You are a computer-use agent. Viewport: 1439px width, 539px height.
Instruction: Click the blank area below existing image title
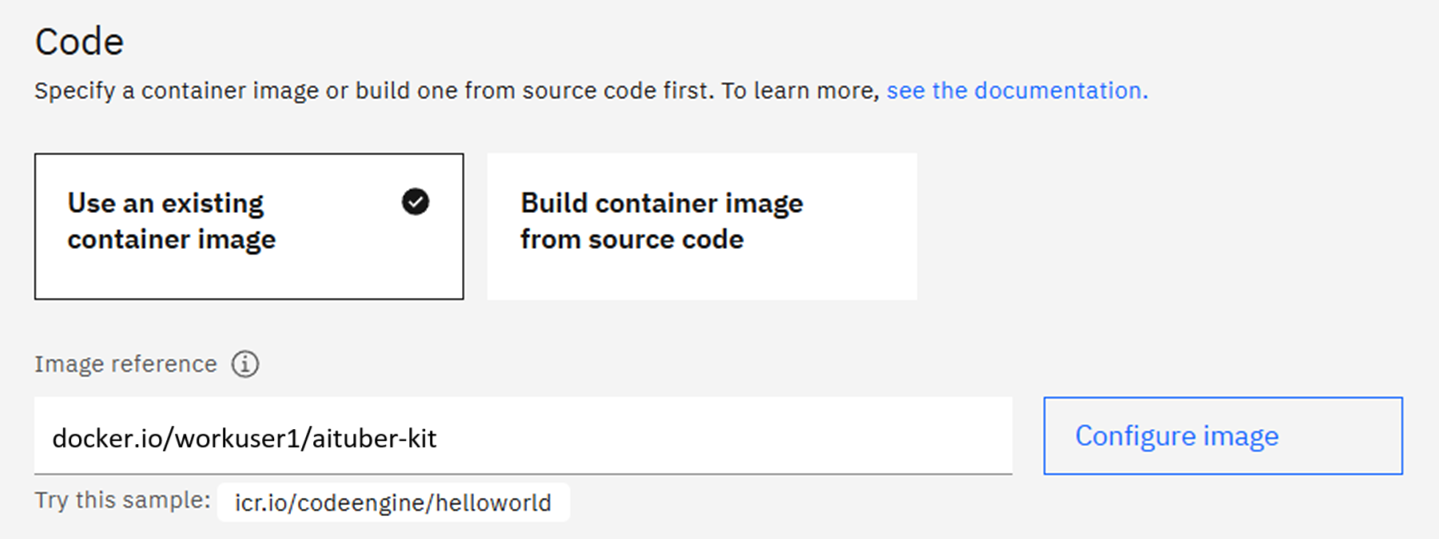point(249,276)
